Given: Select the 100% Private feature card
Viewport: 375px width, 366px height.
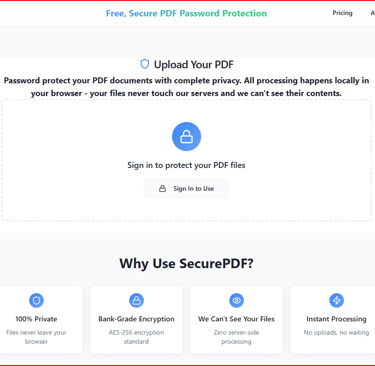Looking at the screenshot, I should pyautogui.click(x=39, y=319).
